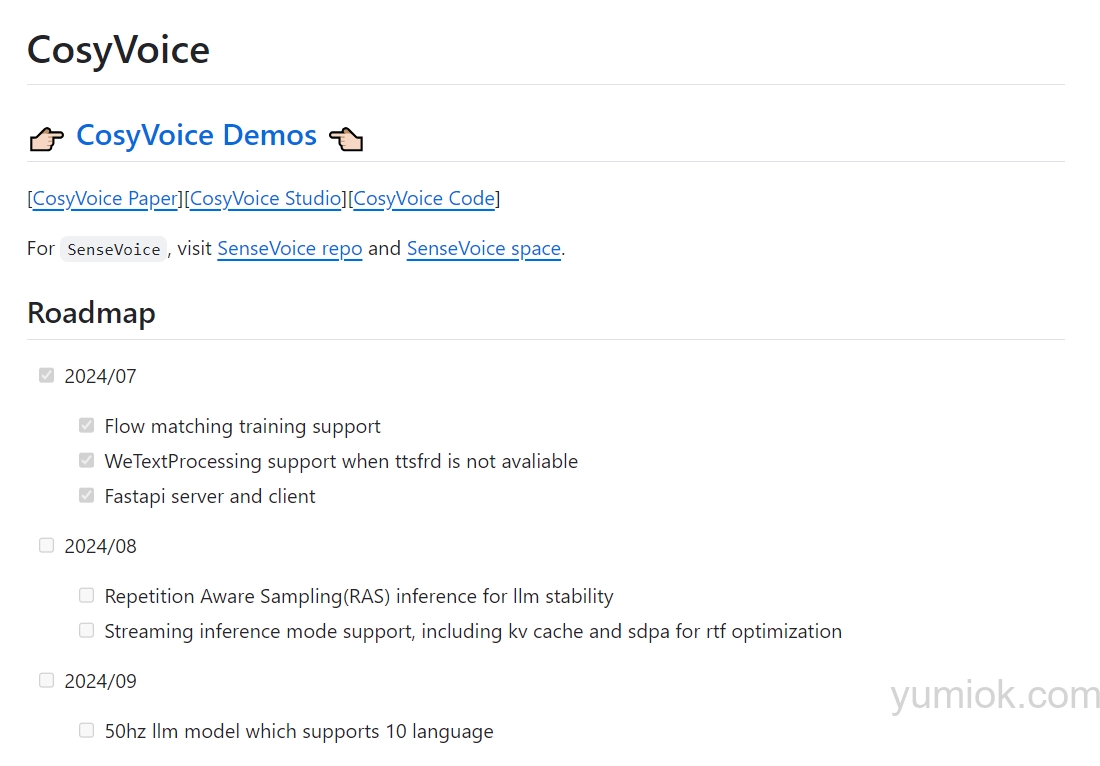Check the Streaming inference mode checkbox
The height and width of the screenshot is (766, 1100).
point(86,631)
